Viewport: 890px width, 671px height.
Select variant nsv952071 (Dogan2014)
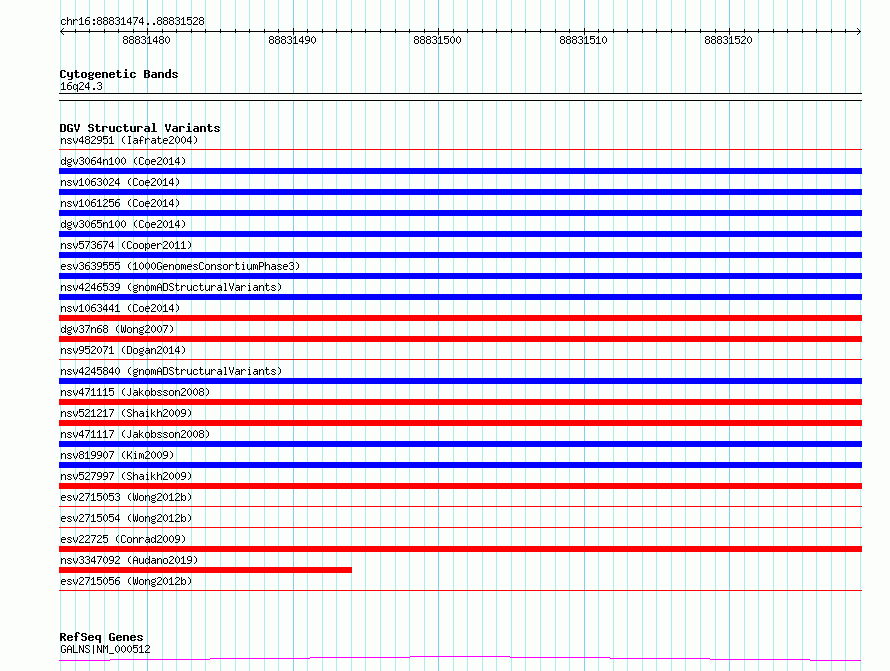click(123, 350)
